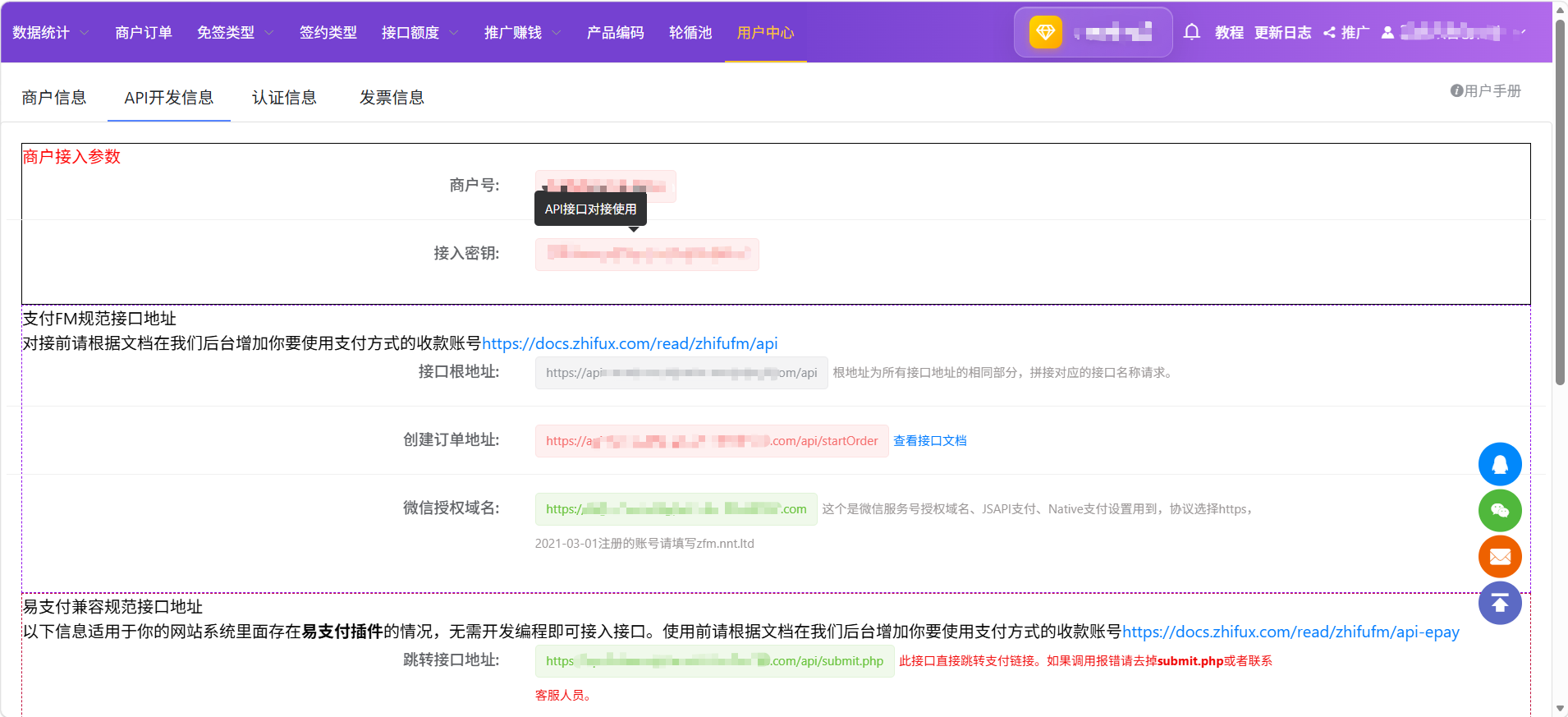Click the share icon beside 推广
This screenshot has height=717, width=1568.
(x=1329, y=33)
